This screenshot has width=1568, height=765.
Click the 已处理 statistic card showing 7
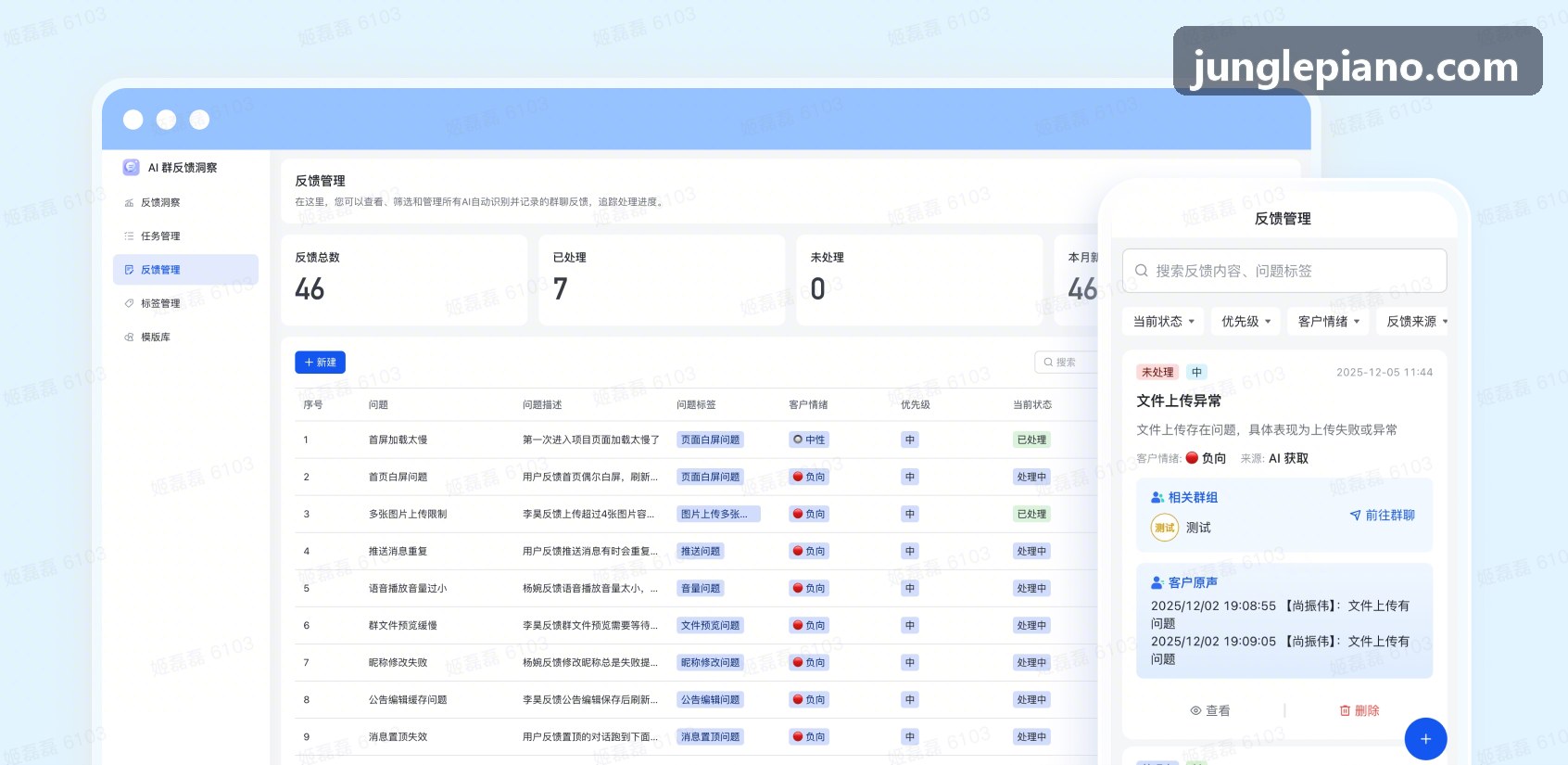(x=662, y=280)
